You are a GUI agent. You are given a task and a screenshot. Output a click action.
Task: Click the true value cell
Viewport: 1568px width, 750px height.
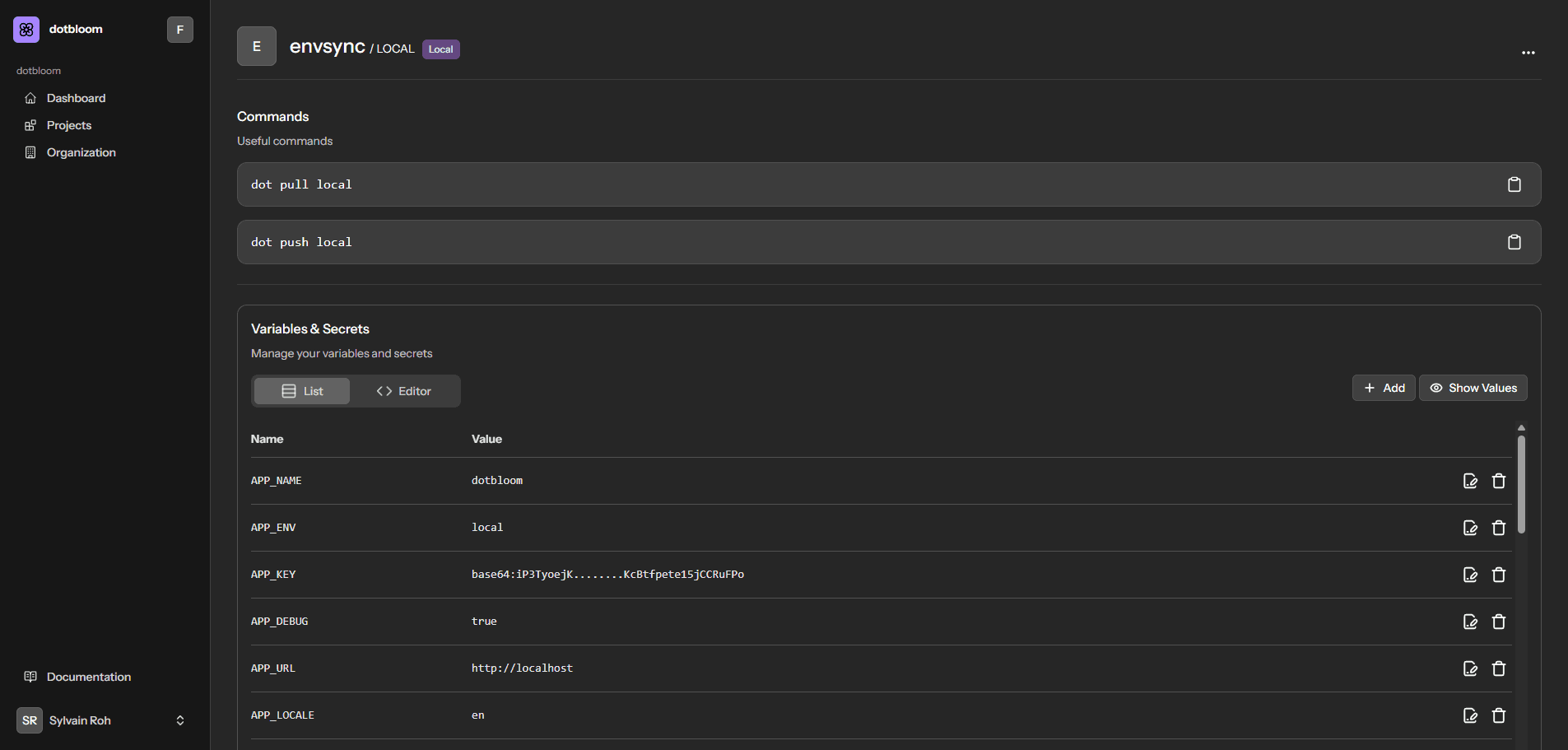click(x=484, y=622)
